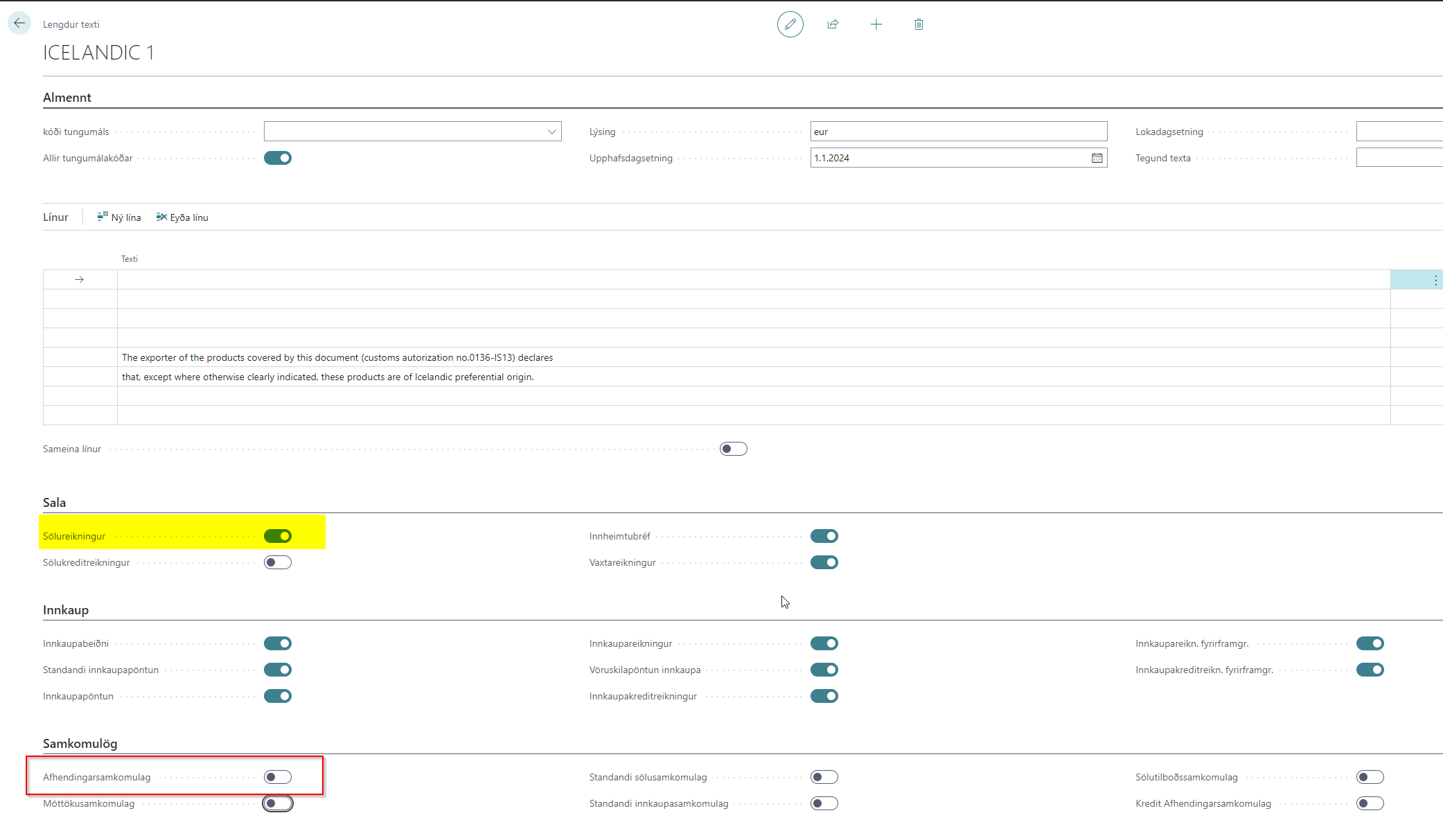Open the Upphafsdagsetning calendar picker
This screenshot has height=840, width=1443.
(1097, 158)
